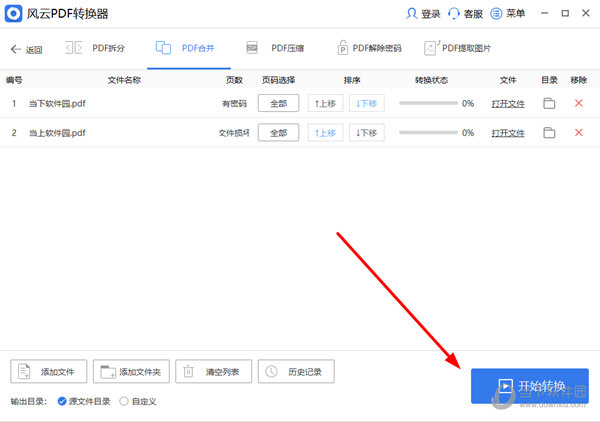The image size is (600, 422).
Task: Click the 编号 column header
Action: [x=14, y=80]
